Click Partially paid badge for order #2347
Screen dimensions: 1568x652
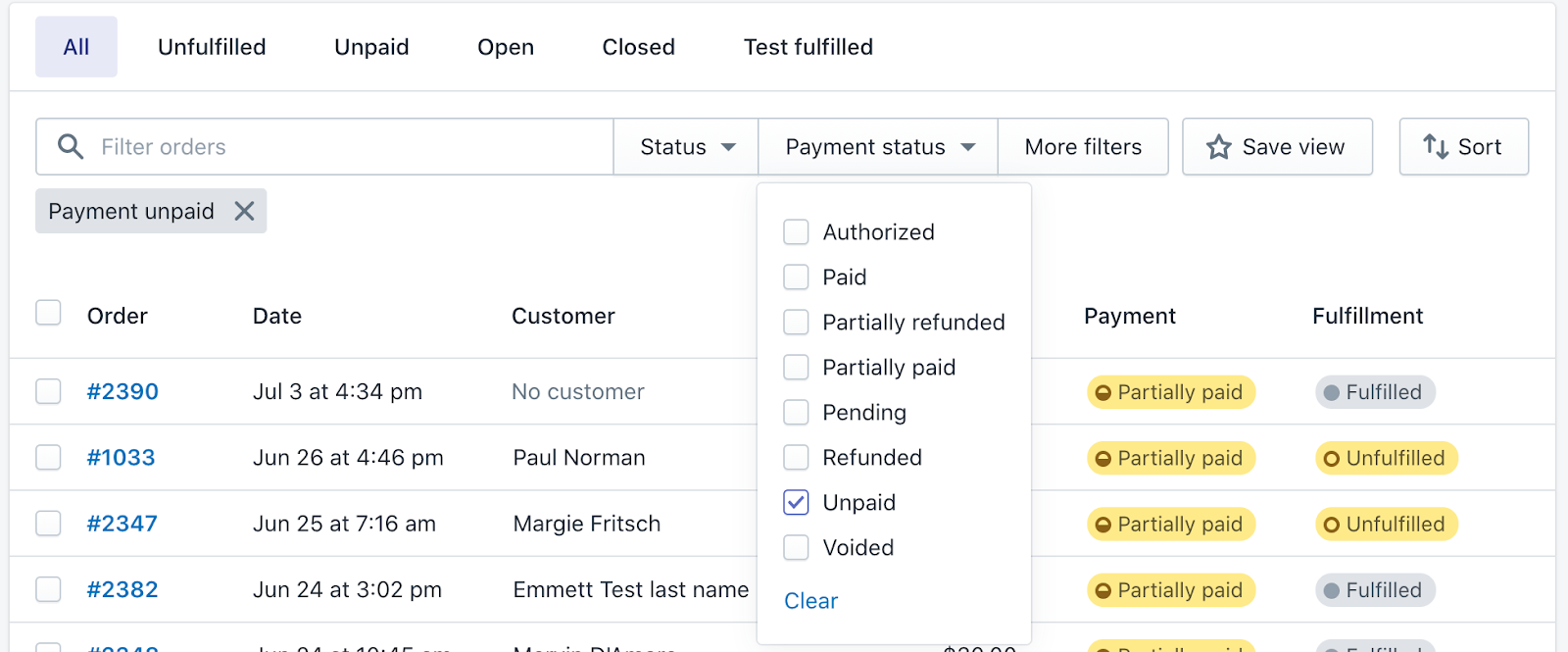[1170, 525]
